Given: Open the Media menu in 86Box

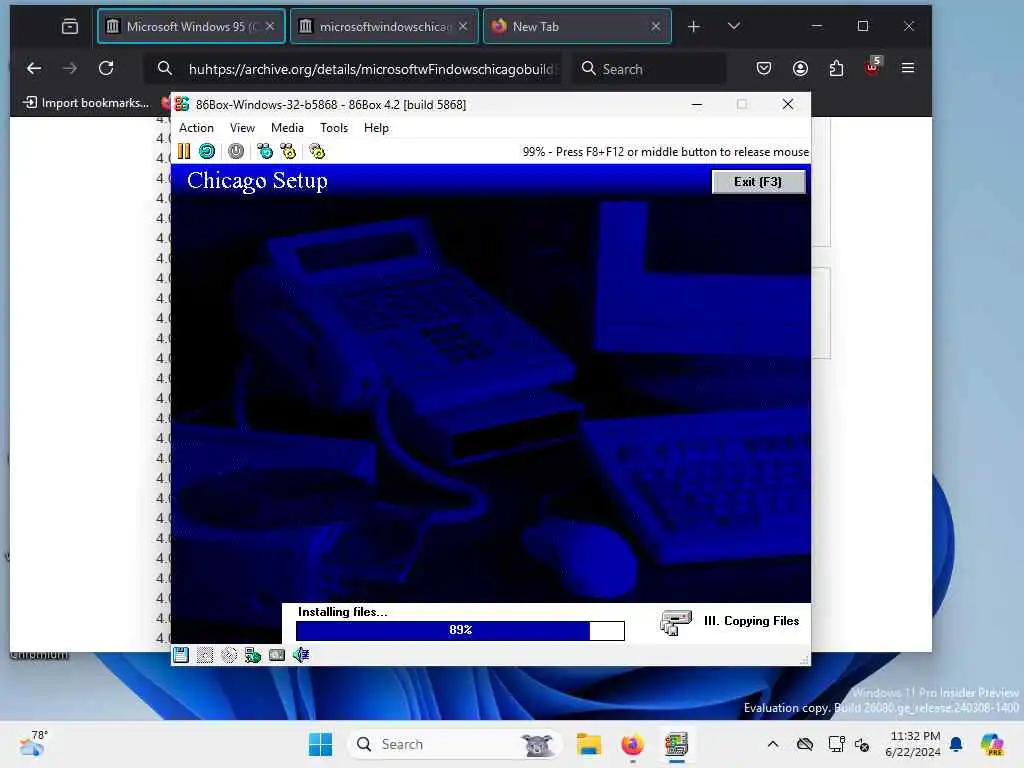Looking at the screenshot, I should 287,128.
